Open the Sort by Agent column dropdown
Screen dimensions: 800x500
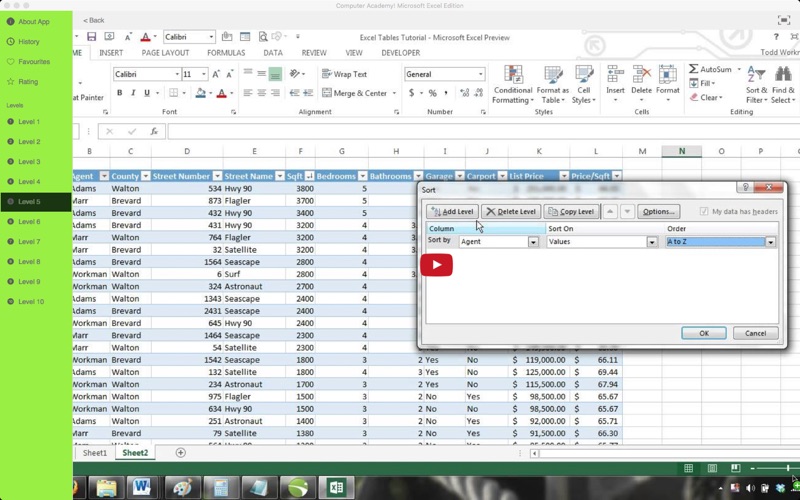coord(533,242)
